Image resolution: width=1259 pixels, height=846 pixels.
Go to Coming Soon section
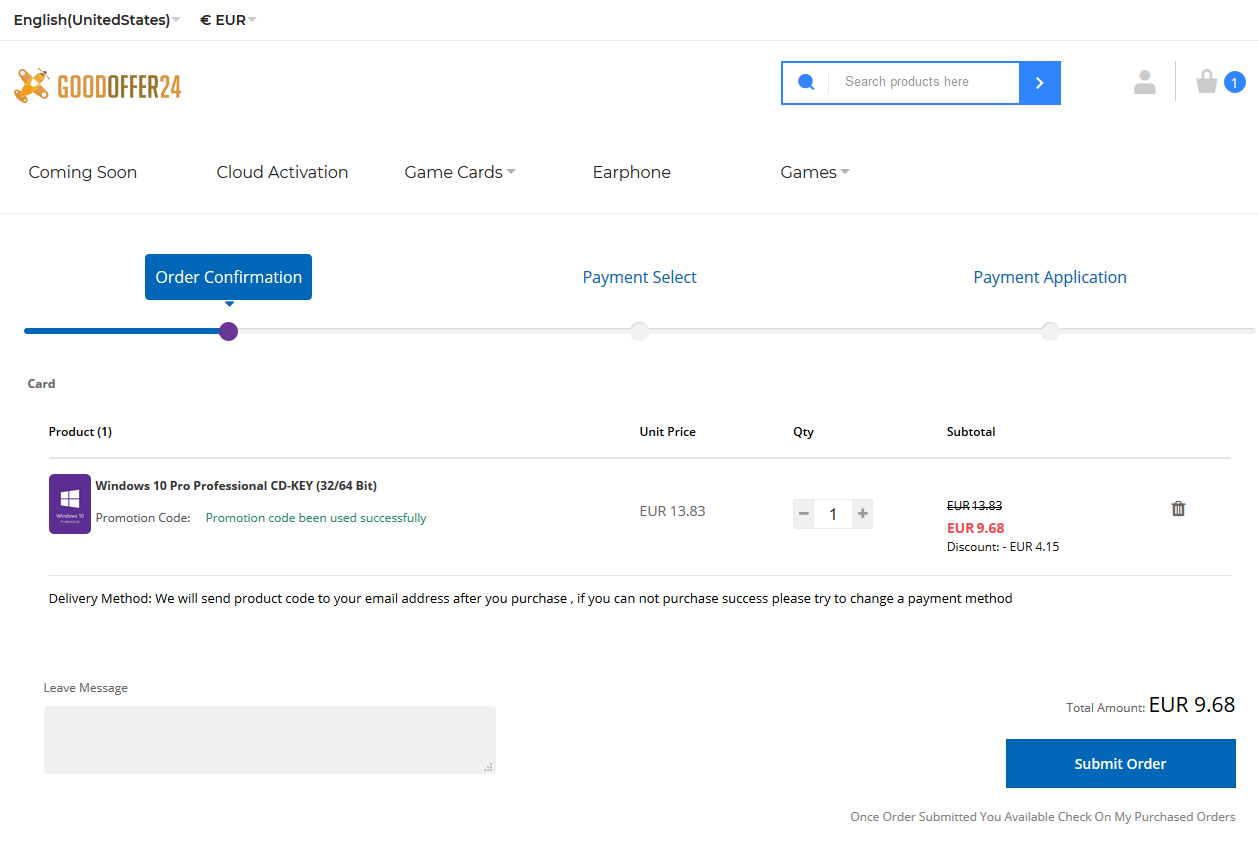coord(83,172)
